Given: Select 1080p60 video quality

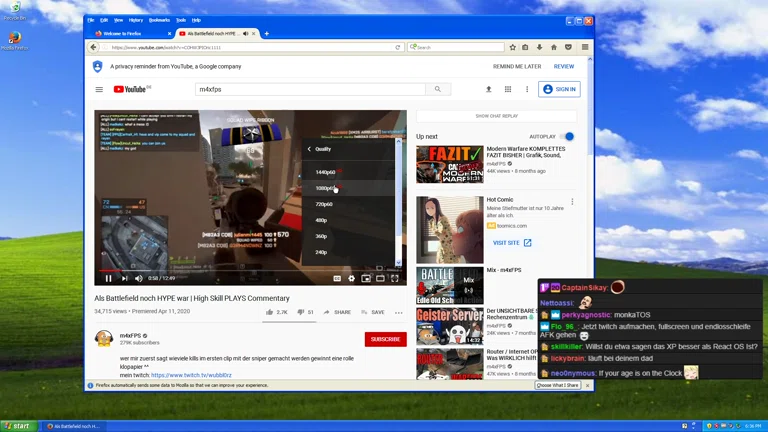Looking at the screenshot, I should [348, 188].
